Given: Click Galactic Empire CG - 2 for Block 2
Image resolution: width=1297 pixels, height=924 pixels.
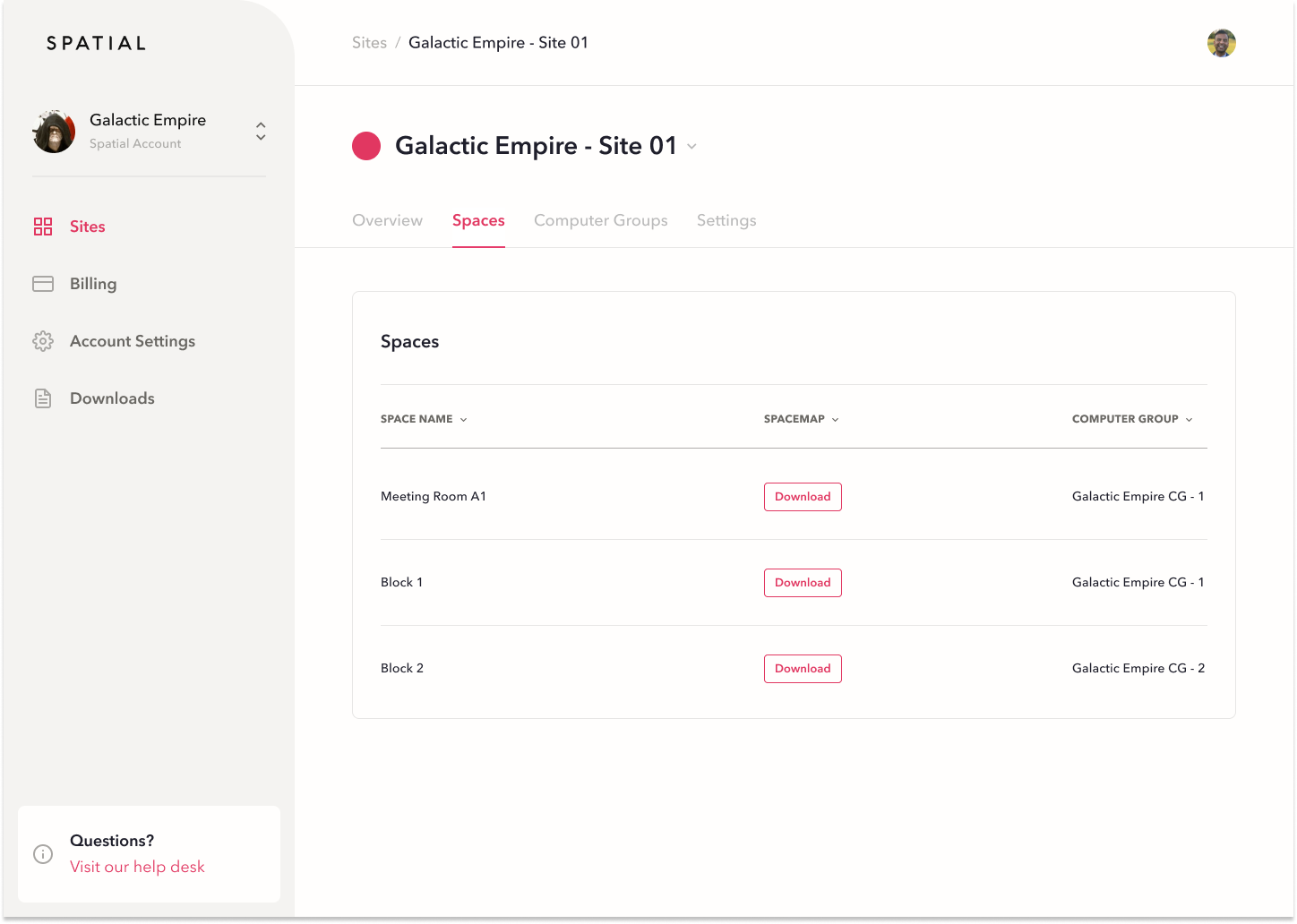Looking at the screenshot, I should point(1138,668).
